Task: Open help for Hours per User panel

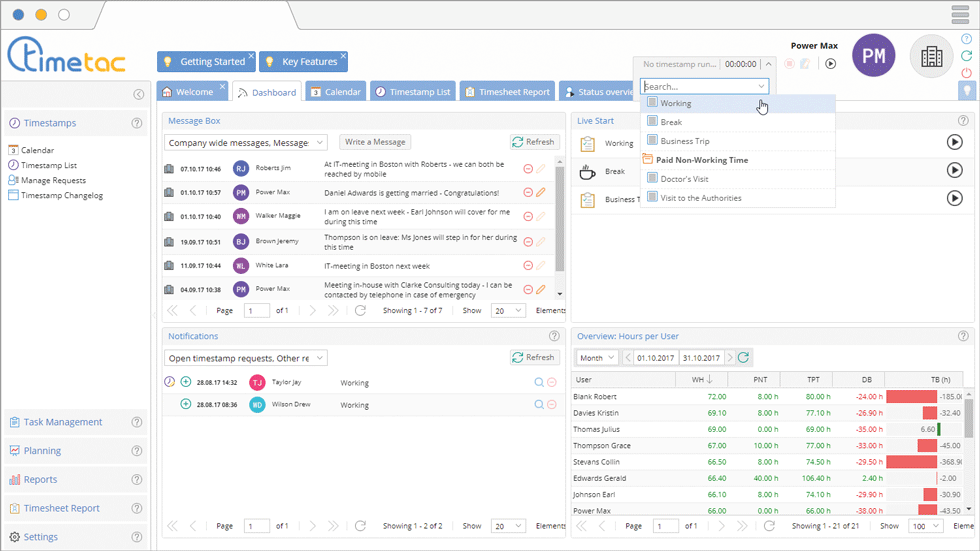Action: 963,336
